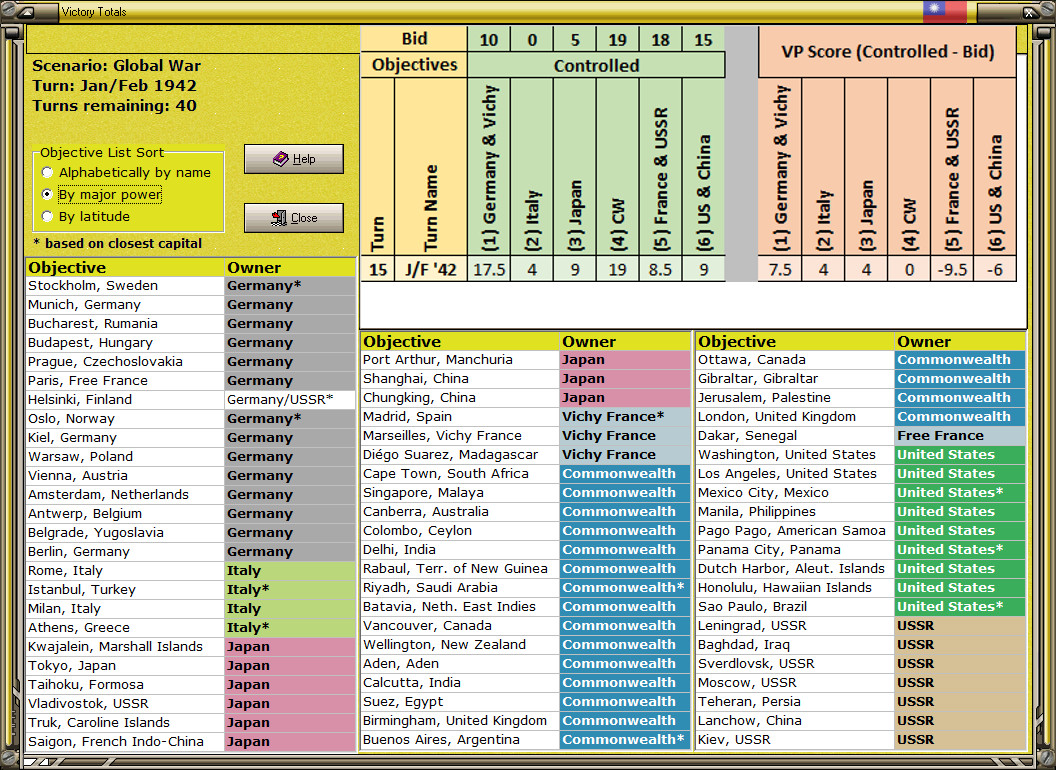Viewport: 1056px width, 770px height.
Task: Click Mexico City, Mexico objective
Action: pyautogui.click(x=795, y=492)
